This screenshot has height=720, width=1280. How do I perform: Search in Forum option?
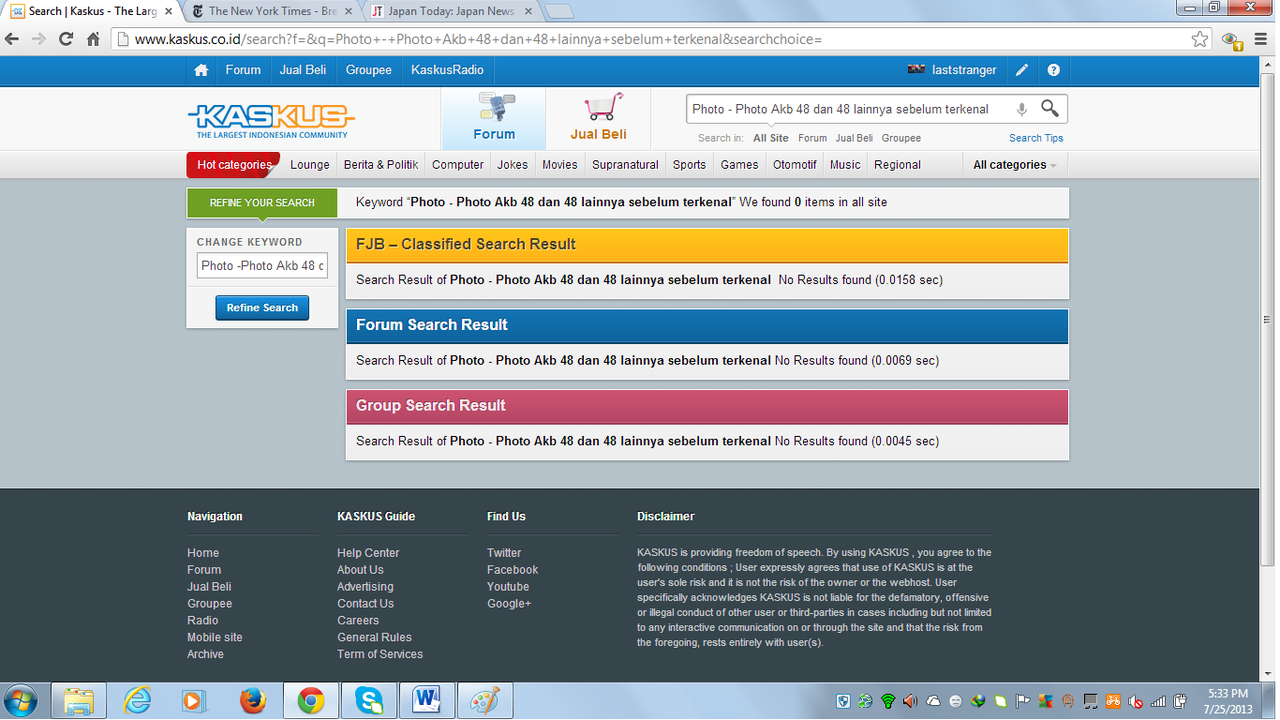812,138
